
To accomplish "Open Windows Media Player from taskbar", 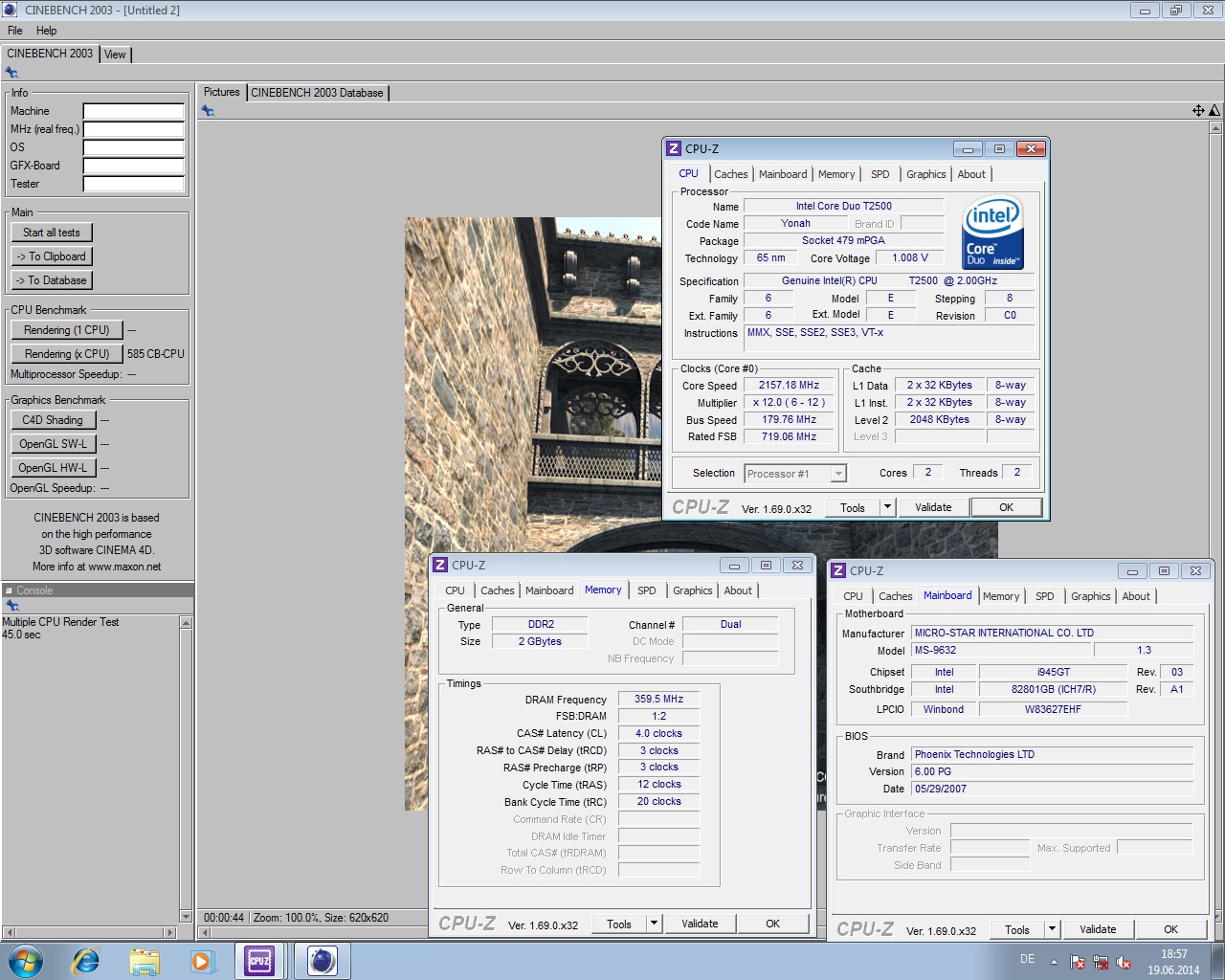I will click(202, 961).
